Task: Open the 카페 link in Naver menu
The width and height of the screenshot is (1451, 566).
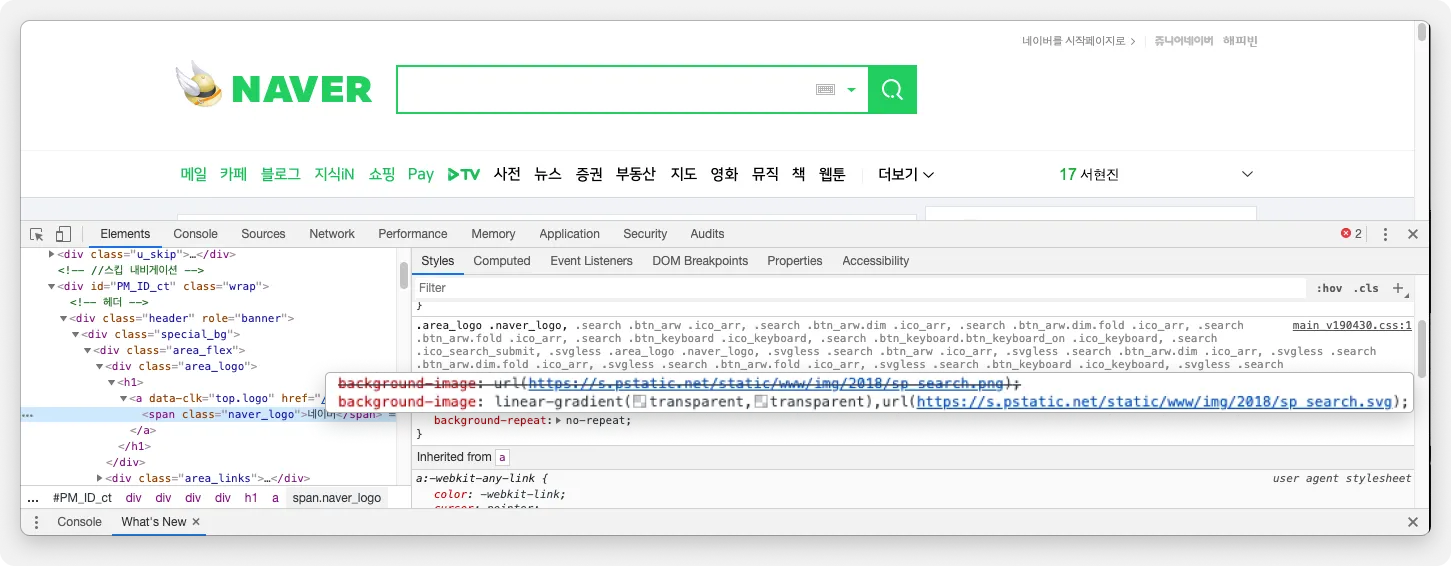Action: click(x=234, y=174)
